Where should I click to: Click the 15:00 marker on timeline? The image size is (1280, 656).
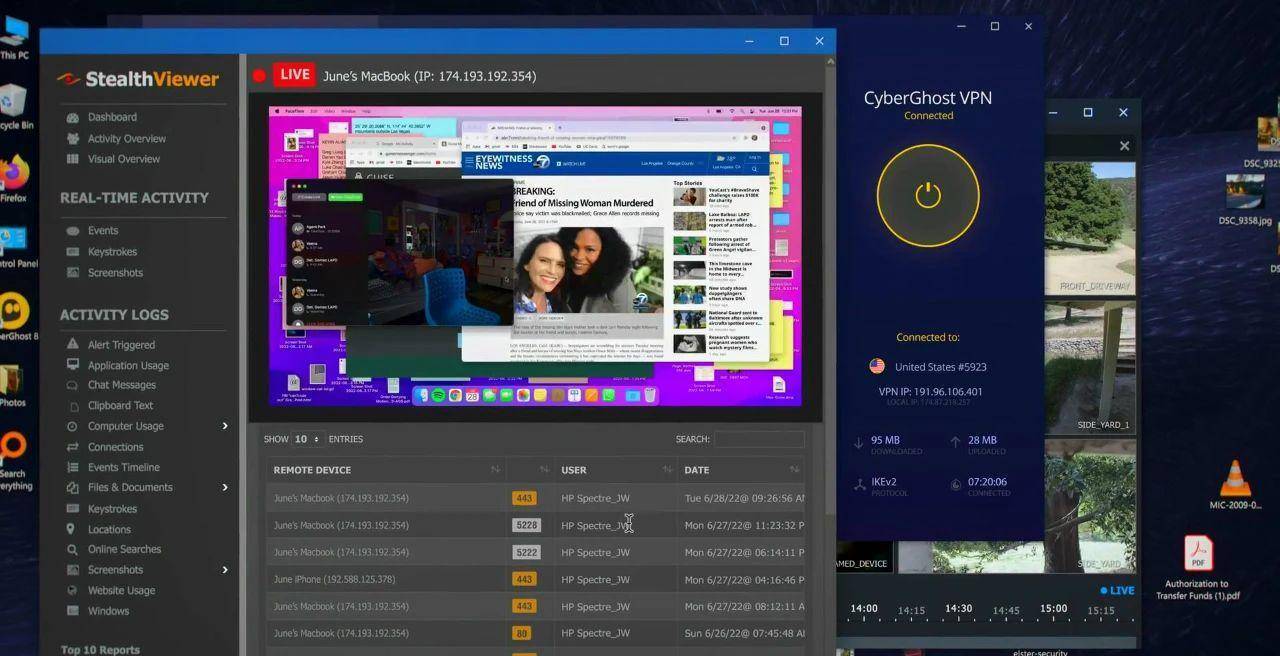pos(1053,609)
